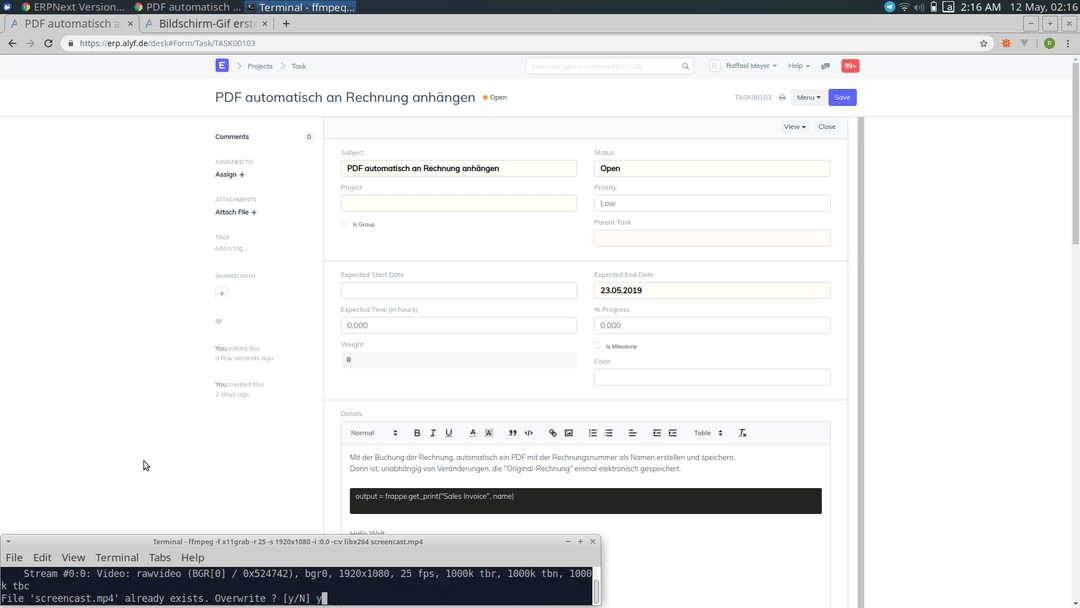Open the Terminal window's File menu
The width and height of the screenshot is (1080, 608).
click(14, 557)
